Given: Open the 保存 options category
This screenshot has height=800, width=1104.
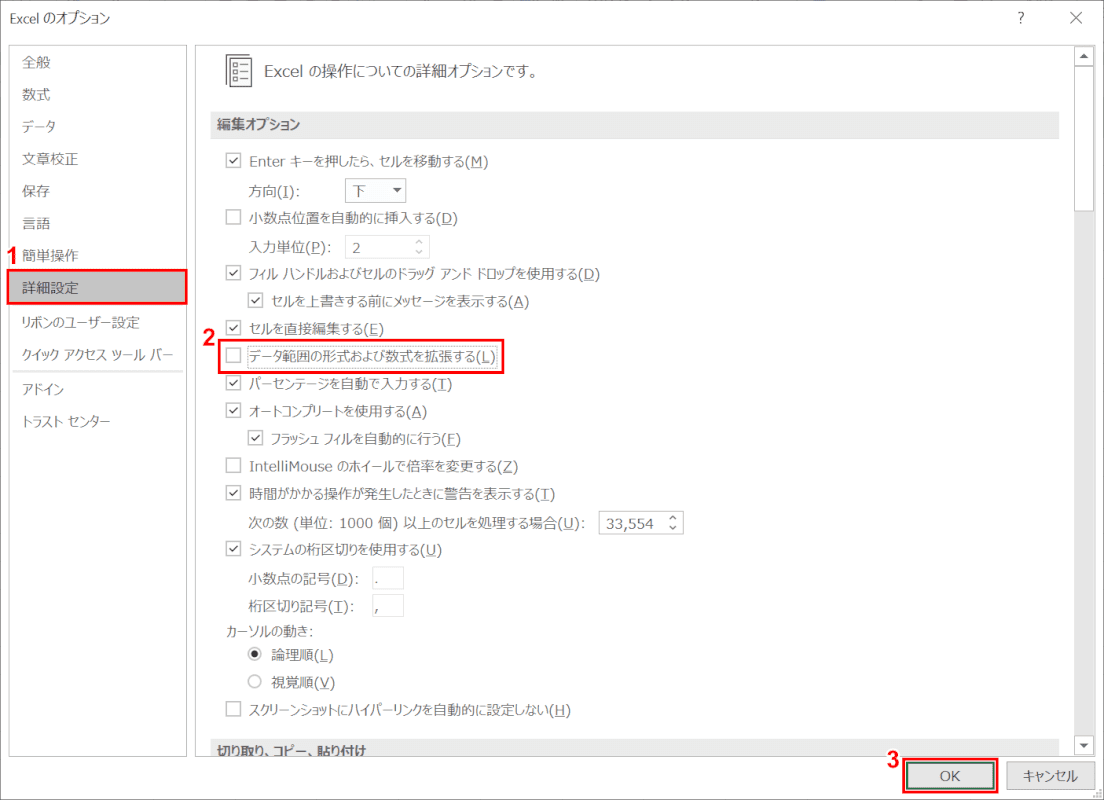Looking at the screenshot, I should [x=97, y=191].
